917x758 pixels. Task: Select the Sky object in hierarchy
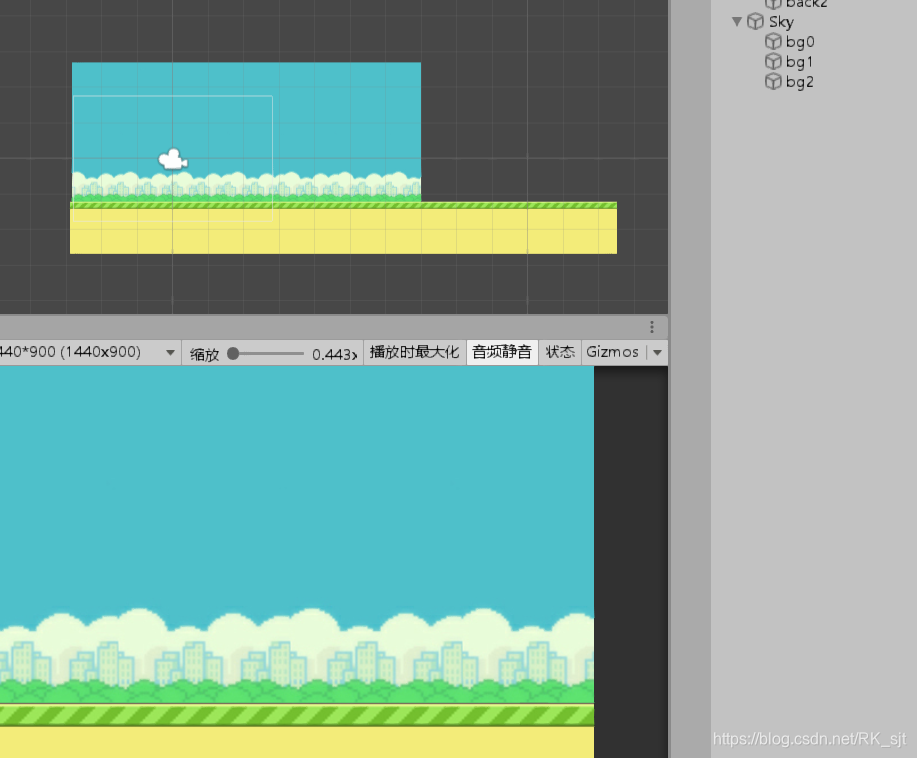(781, 22)
